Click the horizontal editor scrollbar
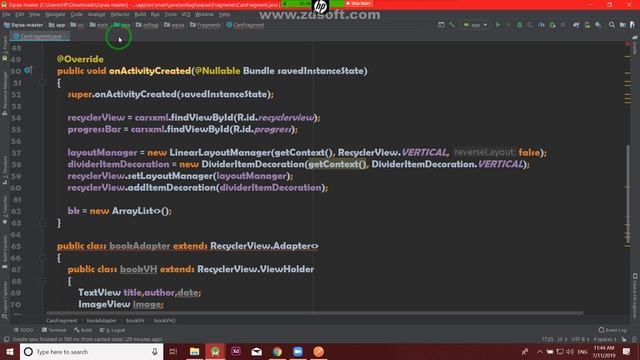 314,313
